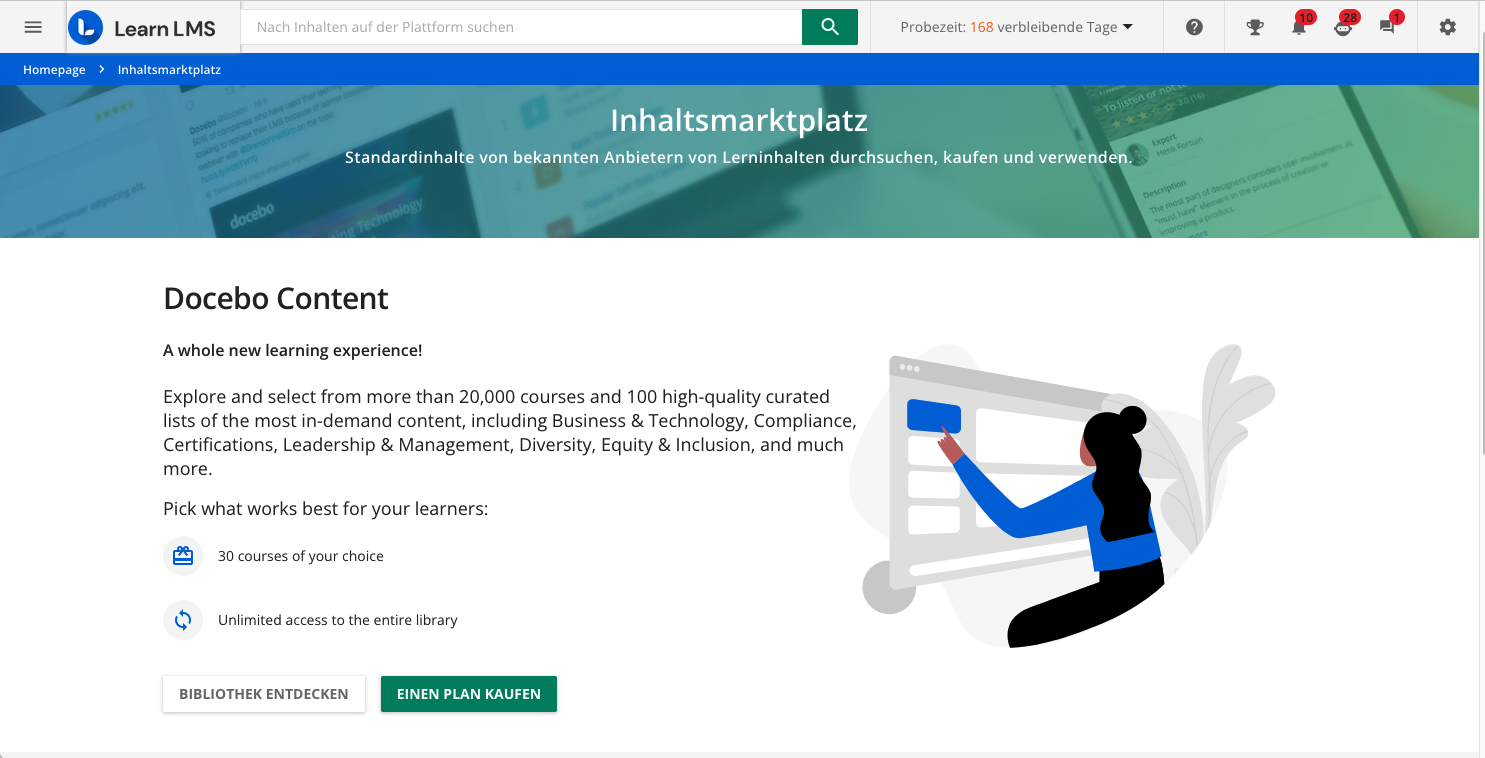Click 'Pick what works best for your learners' text
1485x758 pixels.
click(x=326, y=509)
